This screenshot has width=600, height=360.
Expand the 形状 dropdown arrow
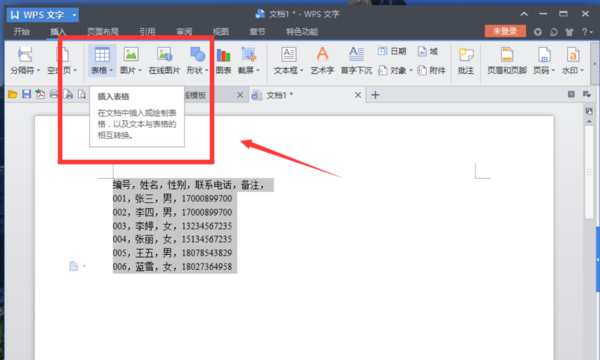click(207, 70)
